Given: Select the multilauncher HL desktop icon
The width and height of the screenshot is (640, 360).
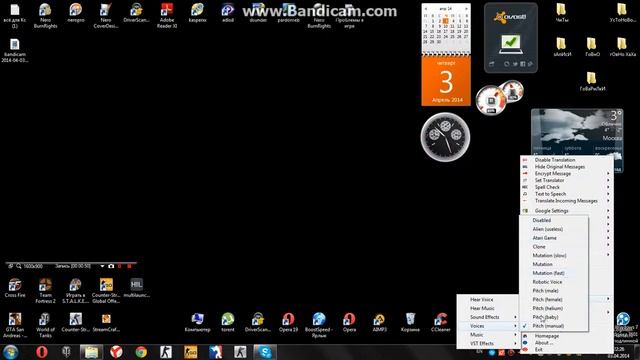Looking at the screenshot, I should click(x=136, y=288).
